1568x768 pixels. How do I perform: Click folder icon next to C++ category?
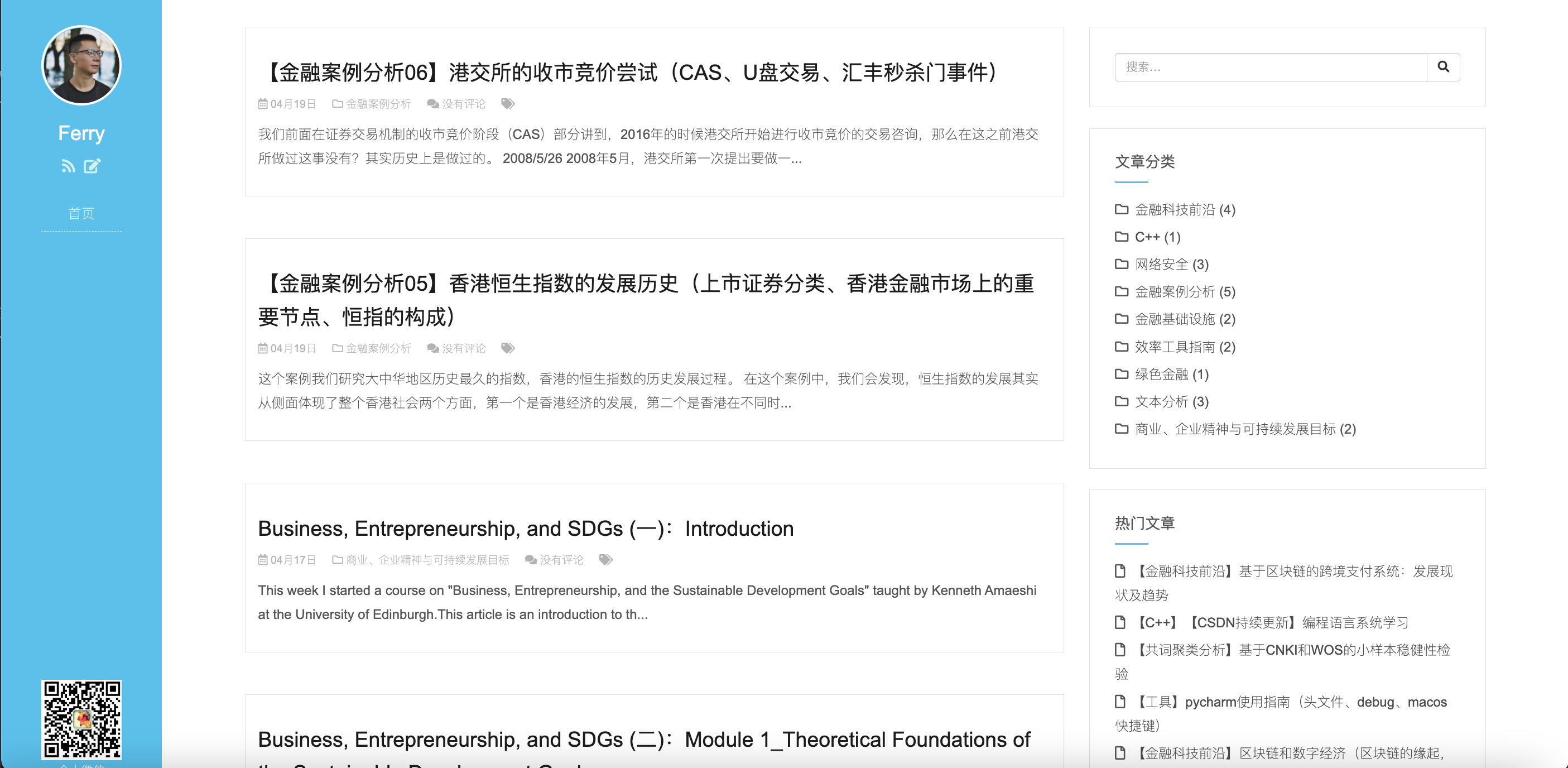tap(1121, 237)
